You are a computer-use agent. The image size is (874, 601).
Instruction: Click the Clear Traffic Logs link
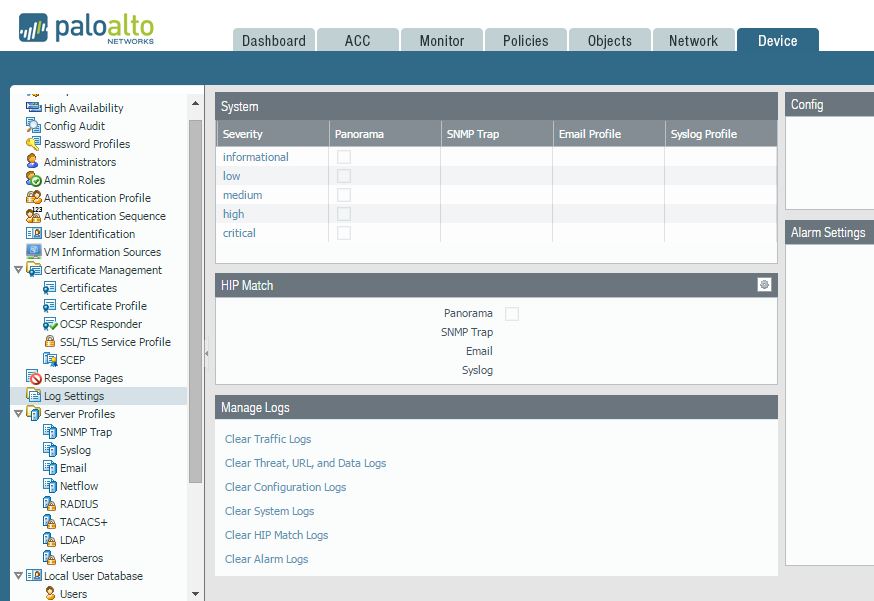[x=268, y=439]
